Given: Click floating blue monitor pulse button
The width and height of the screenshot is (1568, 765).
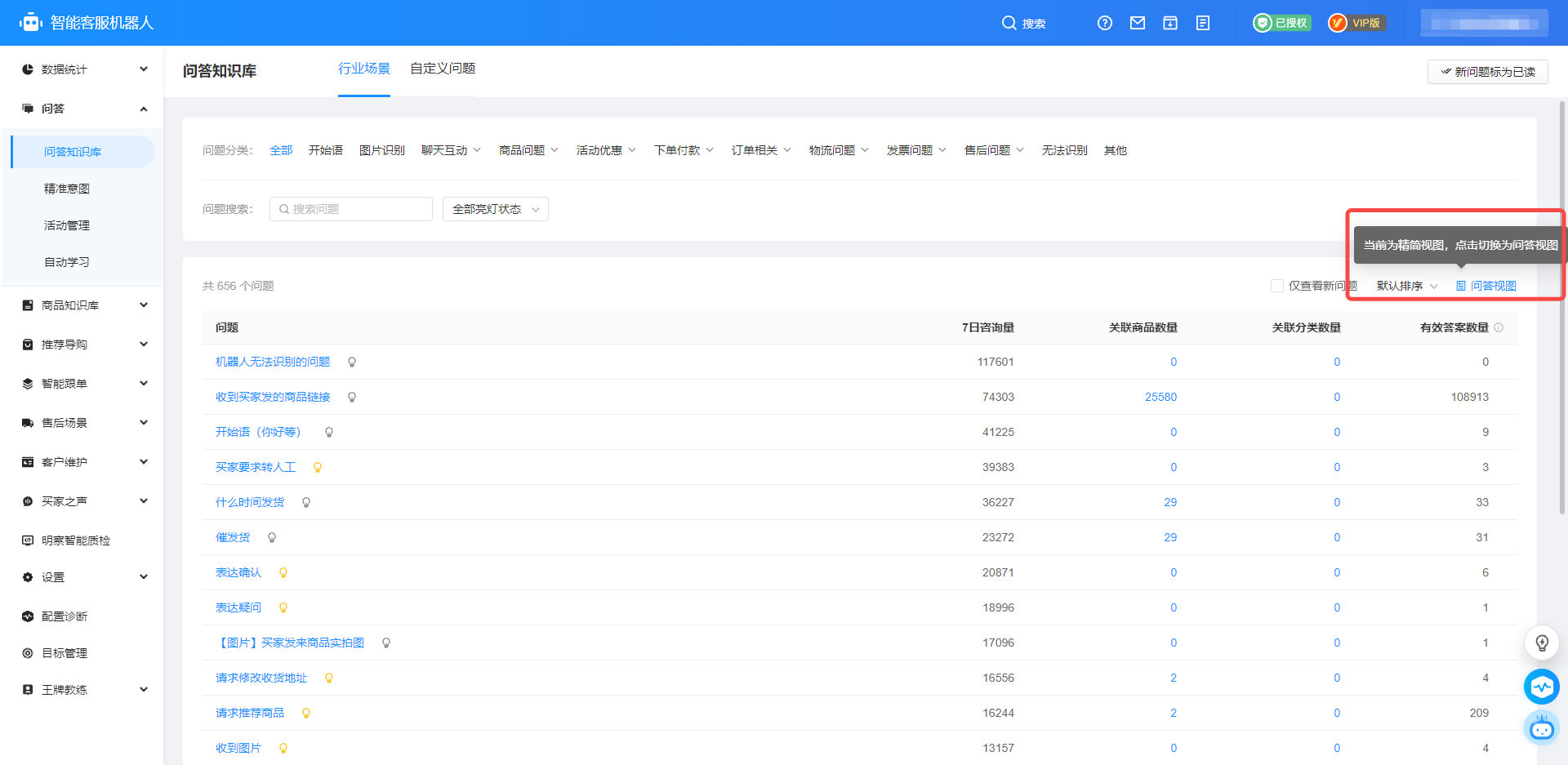Looking at the screenshot, I should point(1542,687).
